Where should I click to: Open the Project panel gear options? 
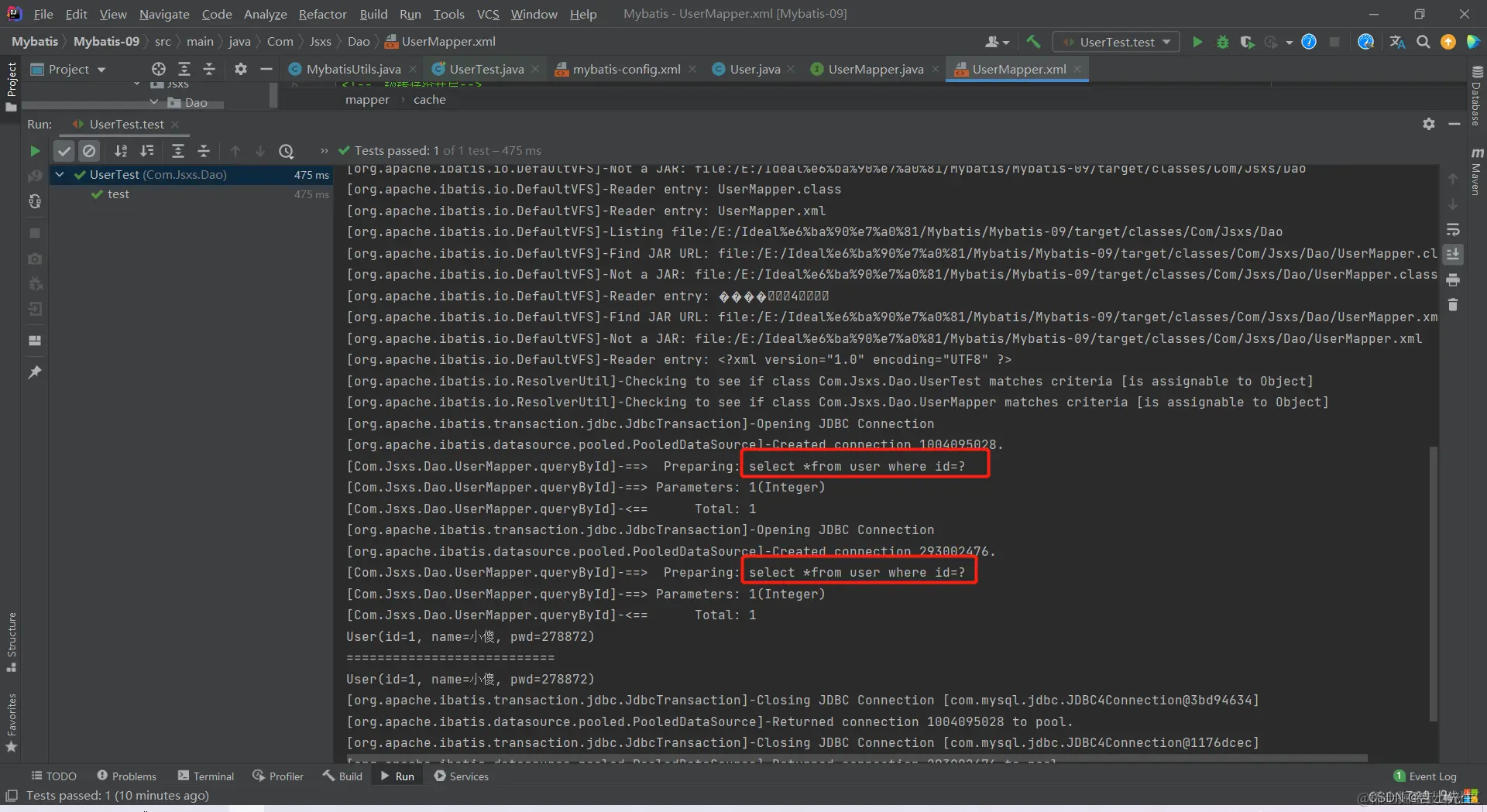241,69
